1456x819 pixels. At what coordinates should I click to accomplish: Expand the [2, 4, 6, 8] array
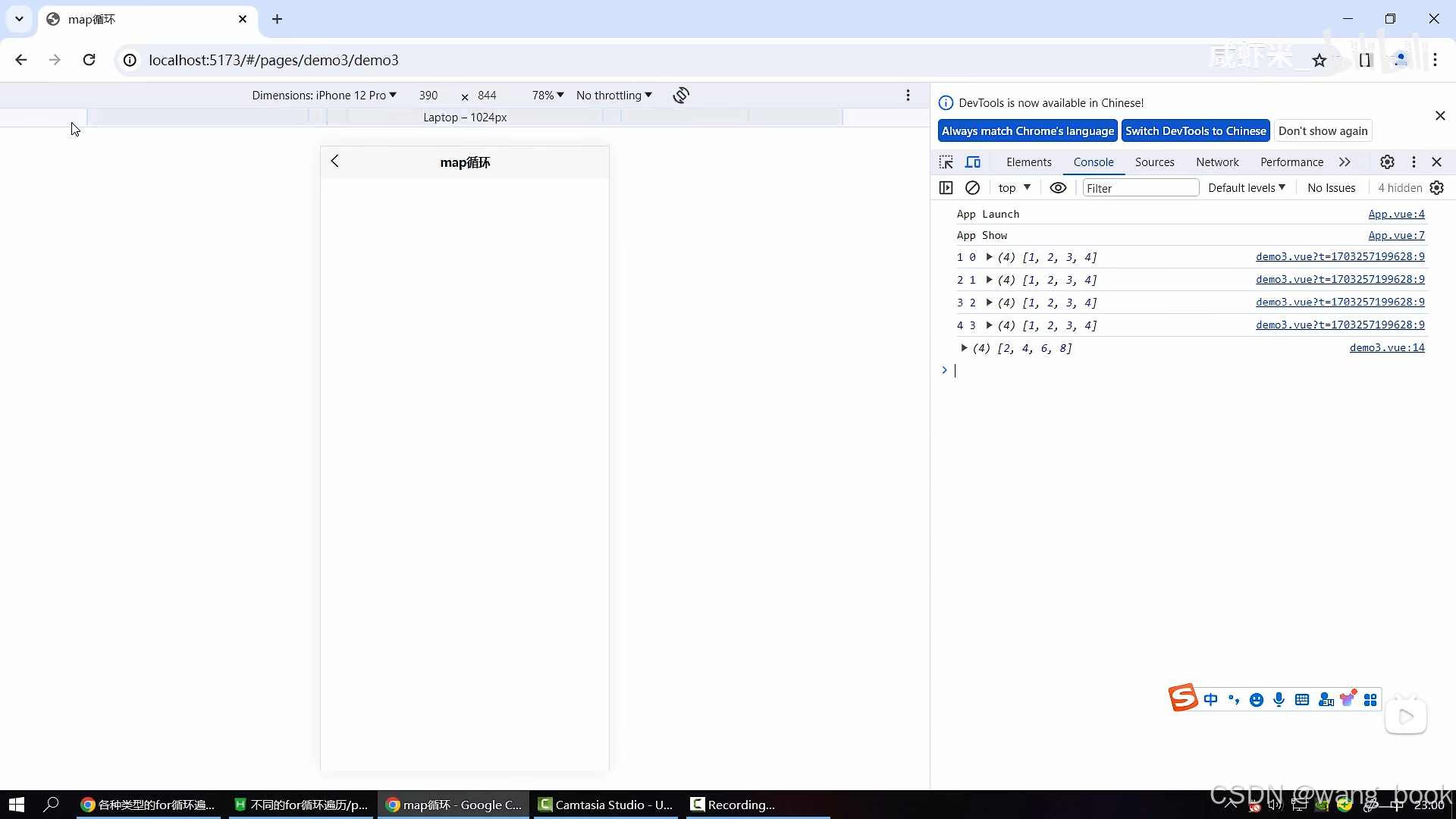click(x=964, y=348)
